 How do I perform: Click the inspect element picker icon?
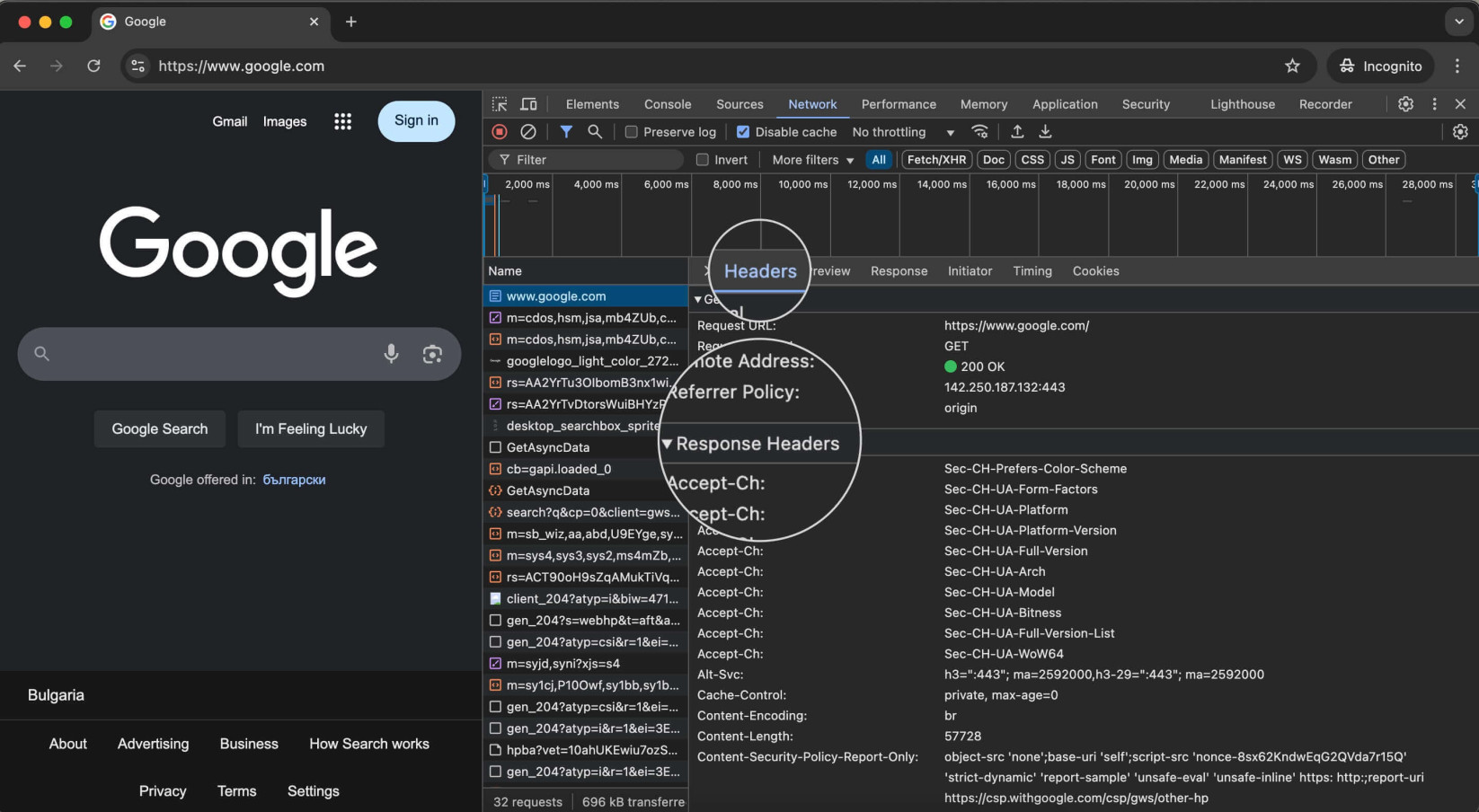pyautogui.click(x=500, y=104)
